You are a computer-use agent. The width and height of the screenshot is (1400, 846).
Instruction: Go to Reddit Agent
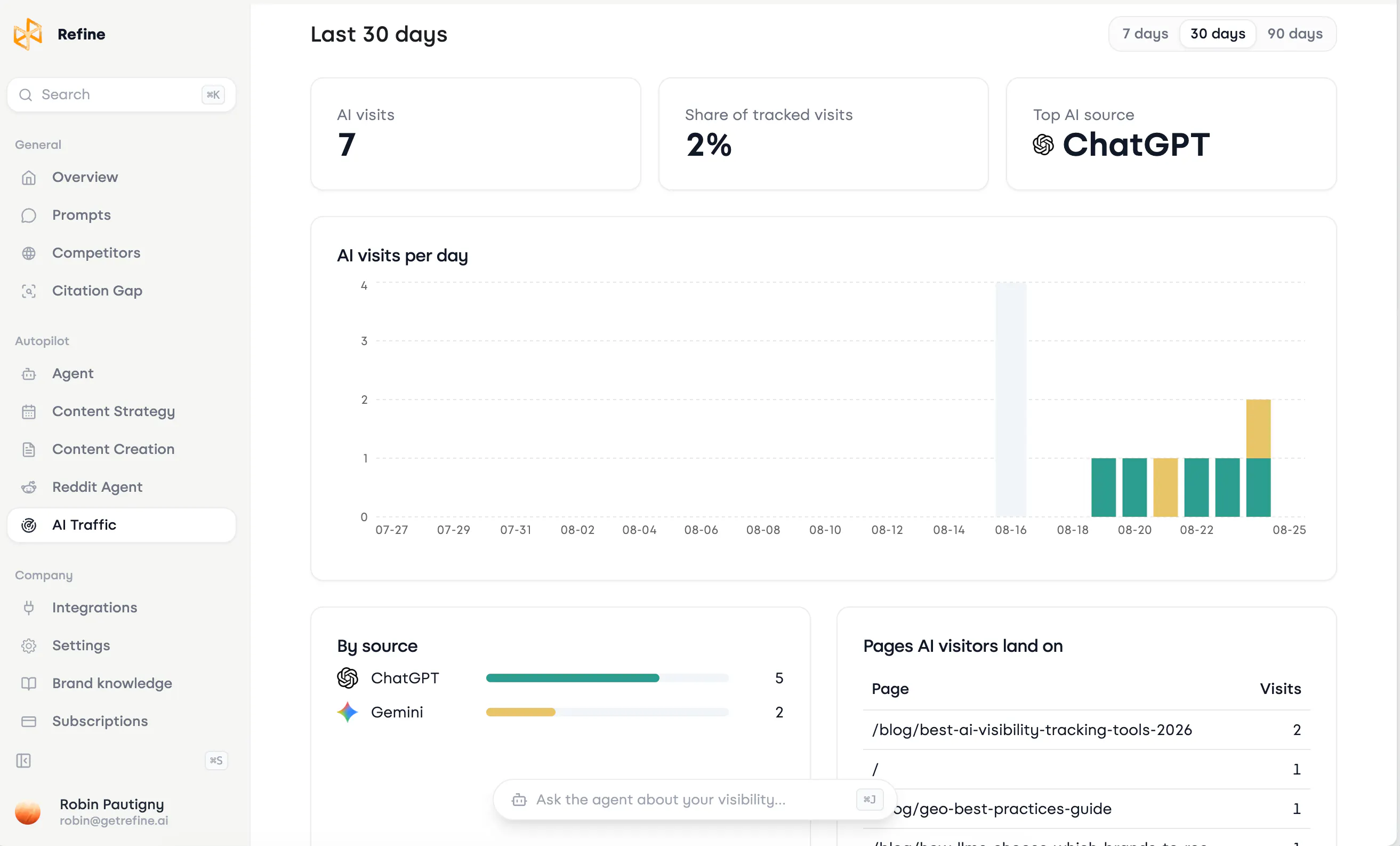(x=122, y=487)
